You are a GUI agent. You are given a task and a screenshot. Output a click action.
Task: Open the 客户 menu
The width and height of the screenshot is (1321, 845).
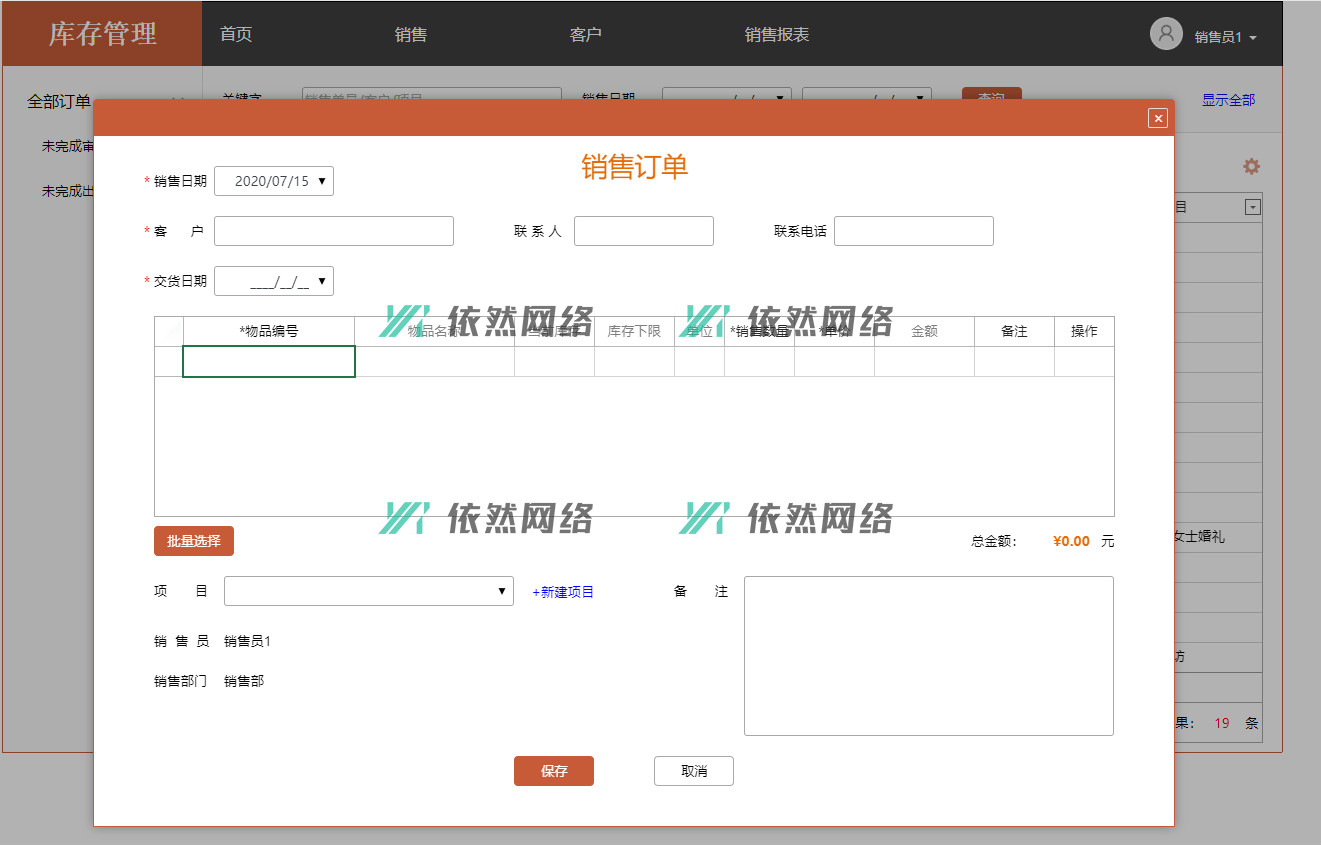(x=586, y=34)
